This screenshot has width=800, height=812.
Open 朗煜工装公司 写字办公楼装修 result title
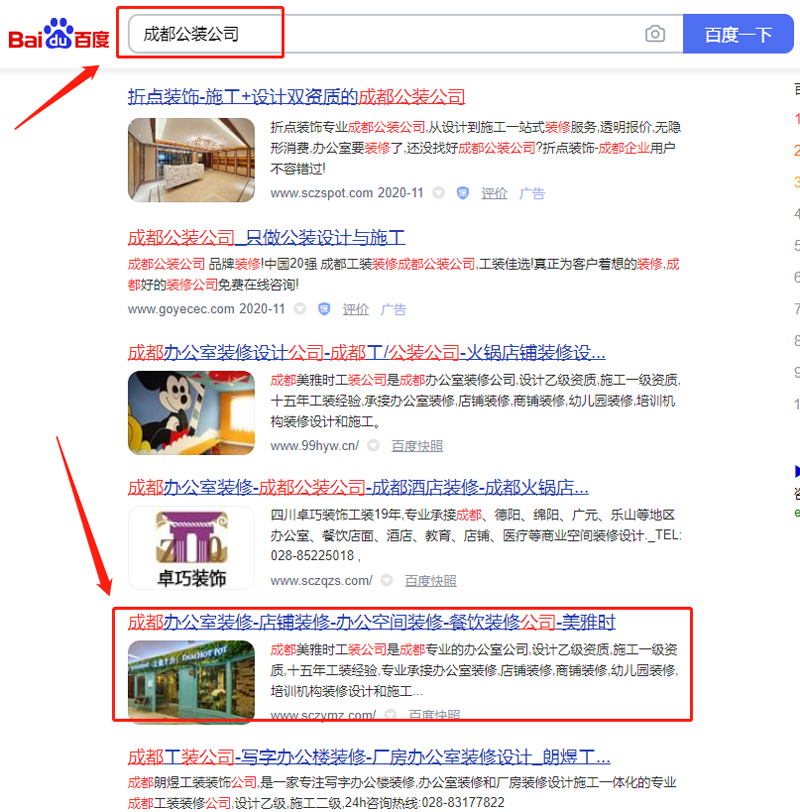(x=369, y=756)
